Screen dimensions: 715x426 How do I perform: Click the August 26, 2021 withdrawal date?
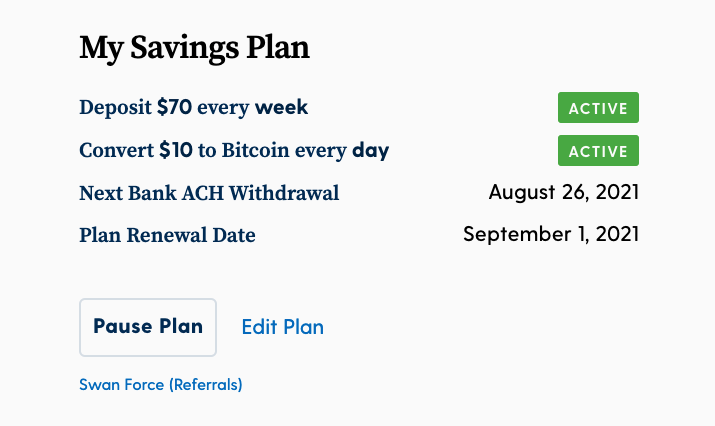563,192
